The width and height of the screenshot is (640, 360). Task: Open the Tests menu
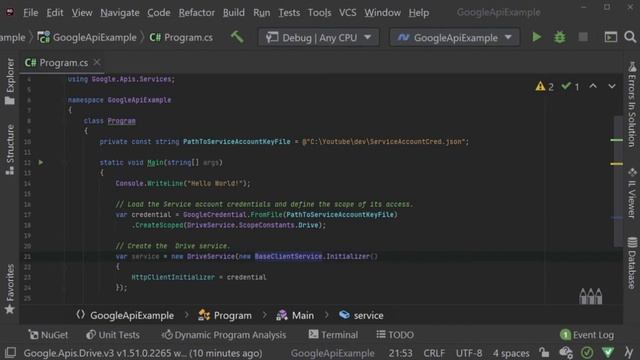[x=289, y=13]
